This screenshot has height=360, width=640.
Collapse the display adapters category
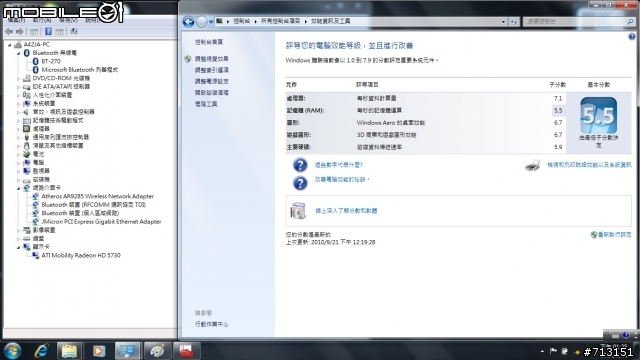pyautogui.click(x=18, y=247)
